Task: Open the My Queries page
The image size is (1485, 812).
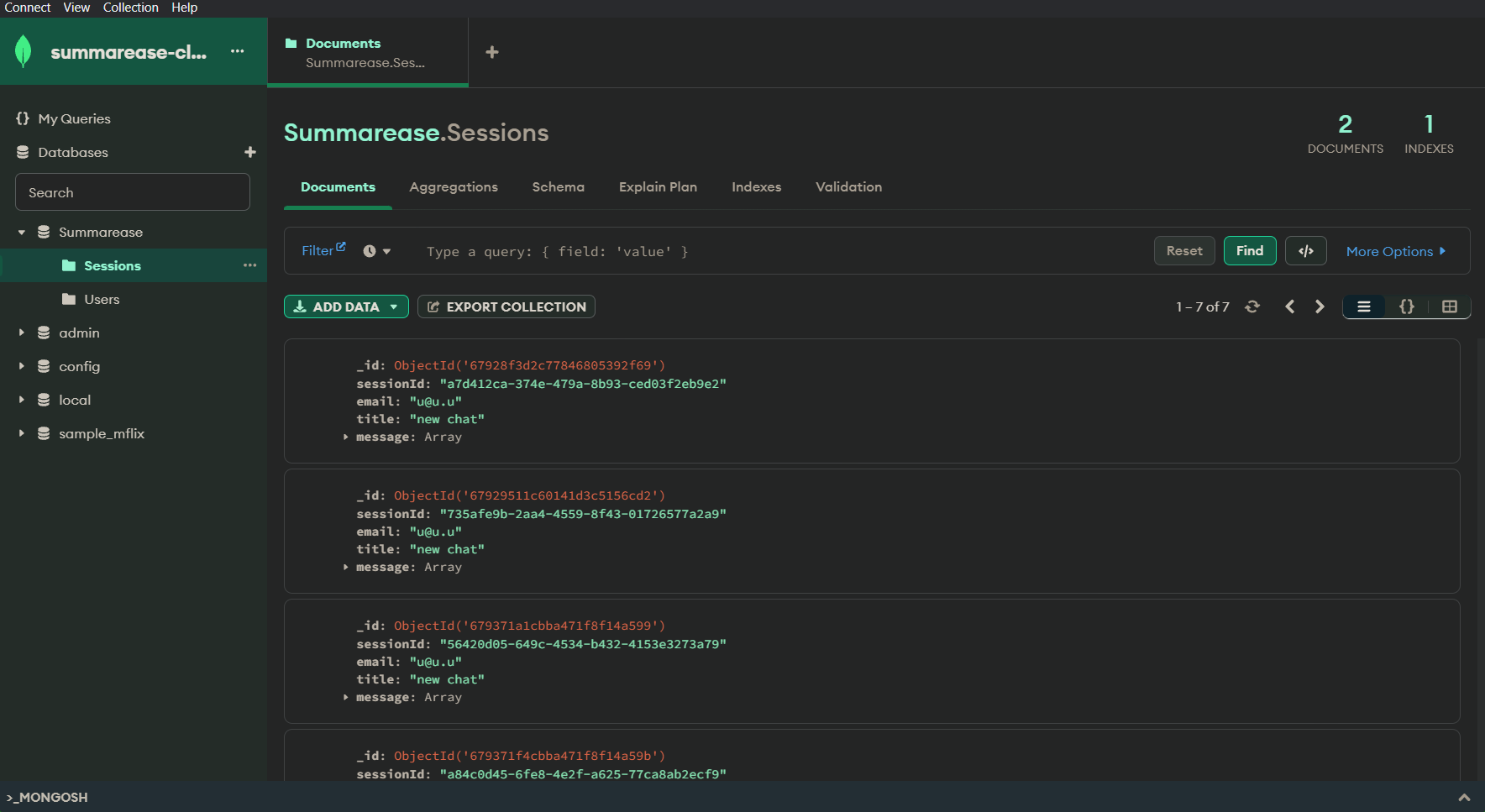Action: 74,118
